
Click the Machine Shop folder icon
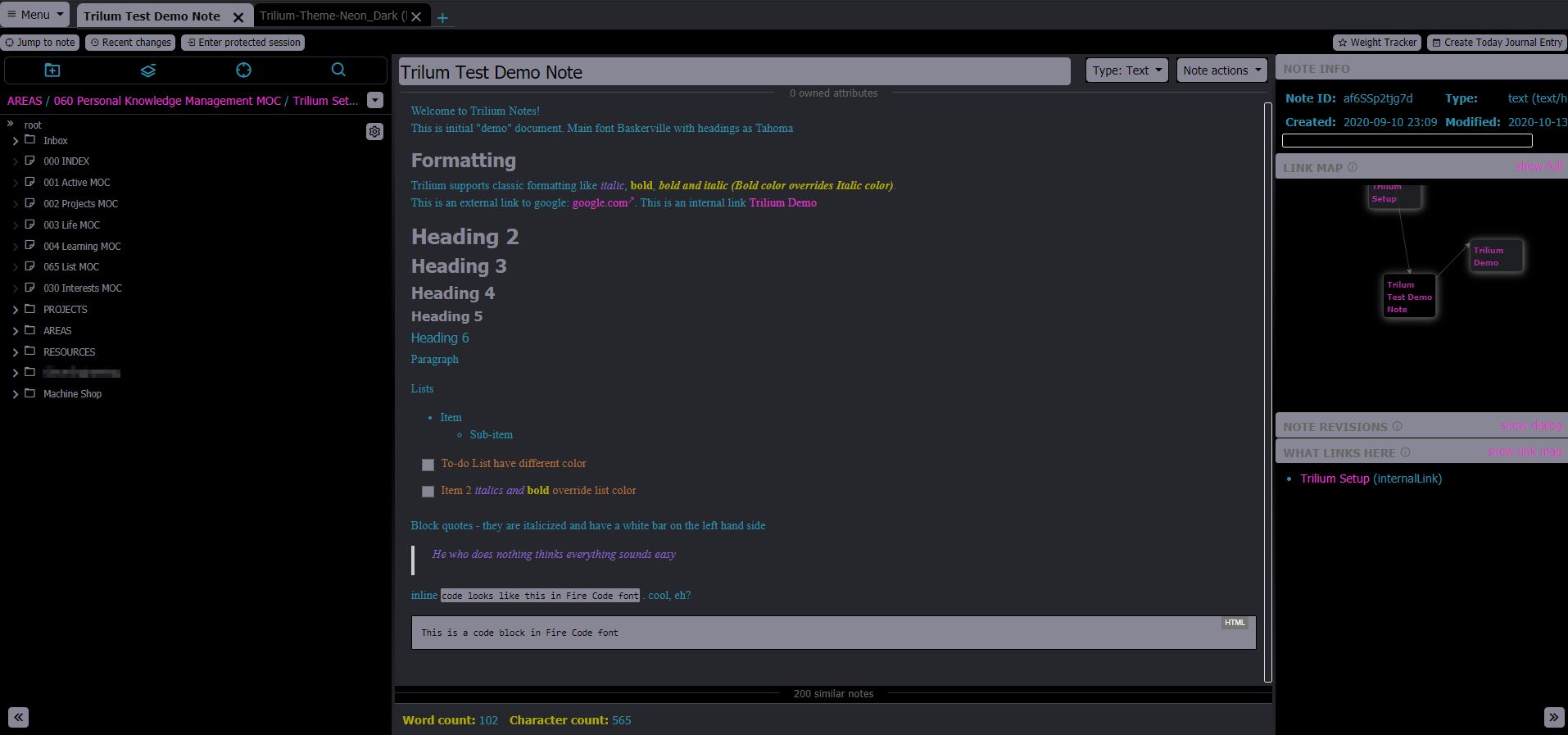tap(30, 393)
